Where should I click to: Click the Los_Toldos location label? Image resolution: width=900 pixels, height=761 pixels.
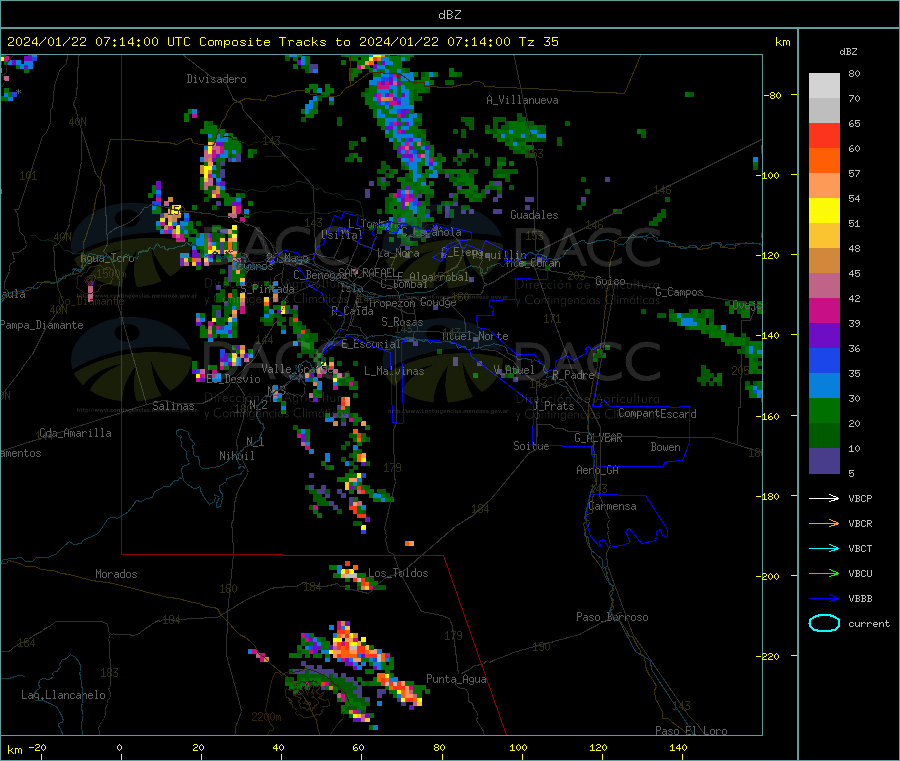(398, 573)
